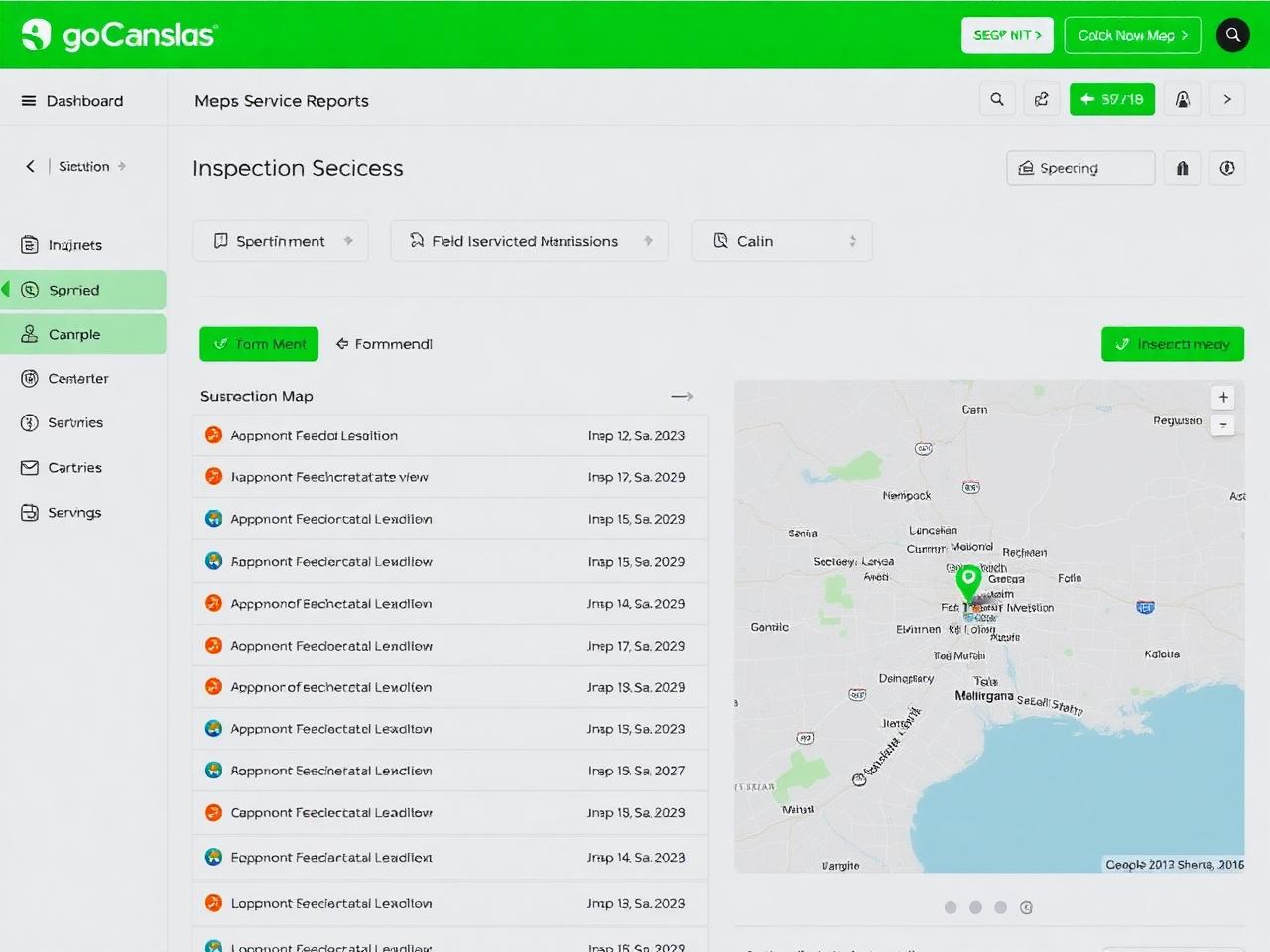This screenshot has height=952, width=1270.
Task: Click date Irap 15. Sa. 2027
Action: coord(636,771)
